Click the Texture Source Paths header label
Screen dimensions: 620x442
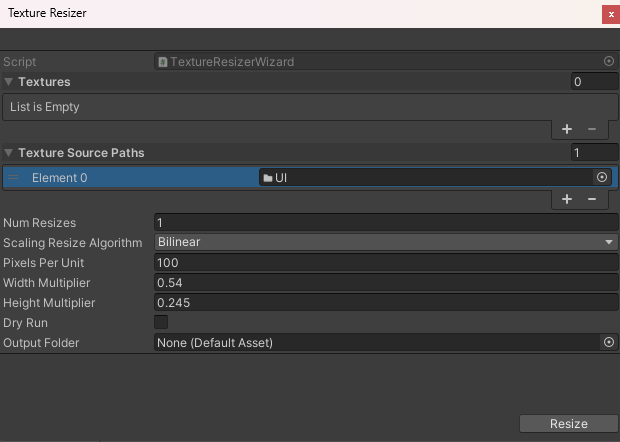tap(81, 153)
